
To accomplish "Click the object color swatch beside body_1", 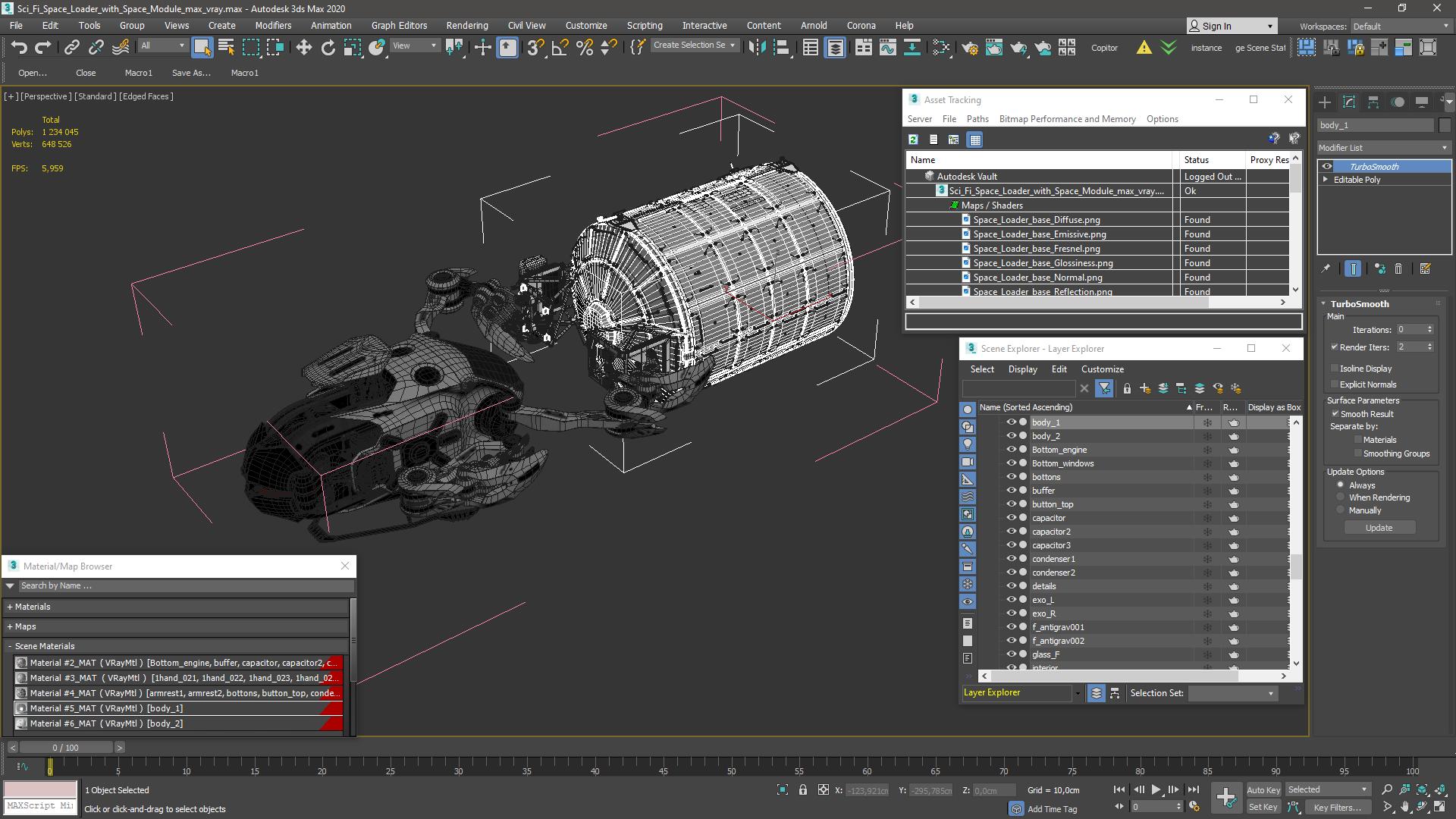I will [1445, 125].
